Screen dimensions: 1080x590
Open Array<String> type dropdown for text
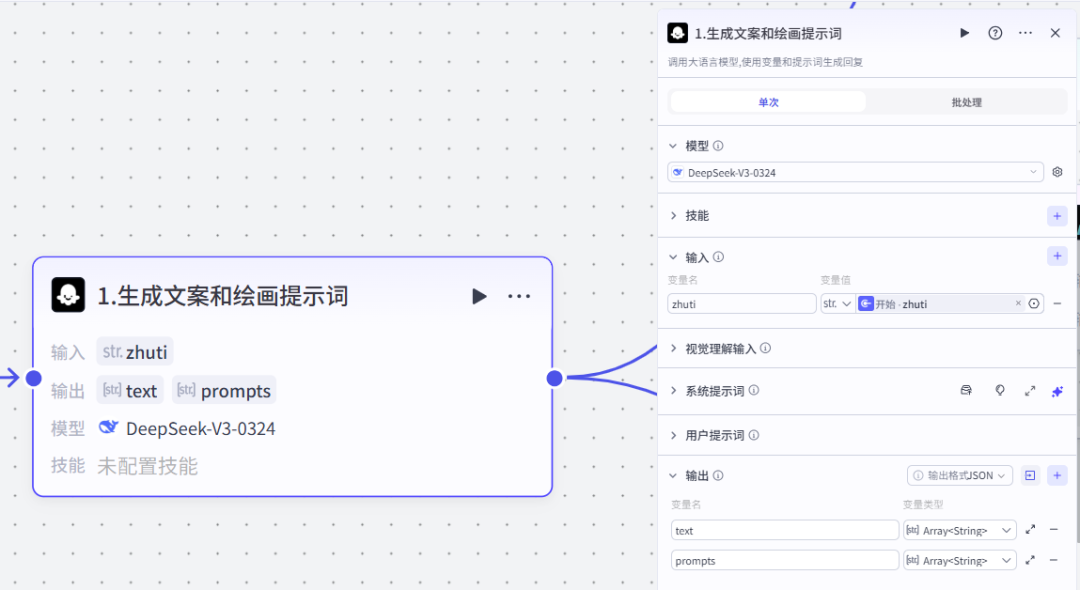click(x=959, y=530)
